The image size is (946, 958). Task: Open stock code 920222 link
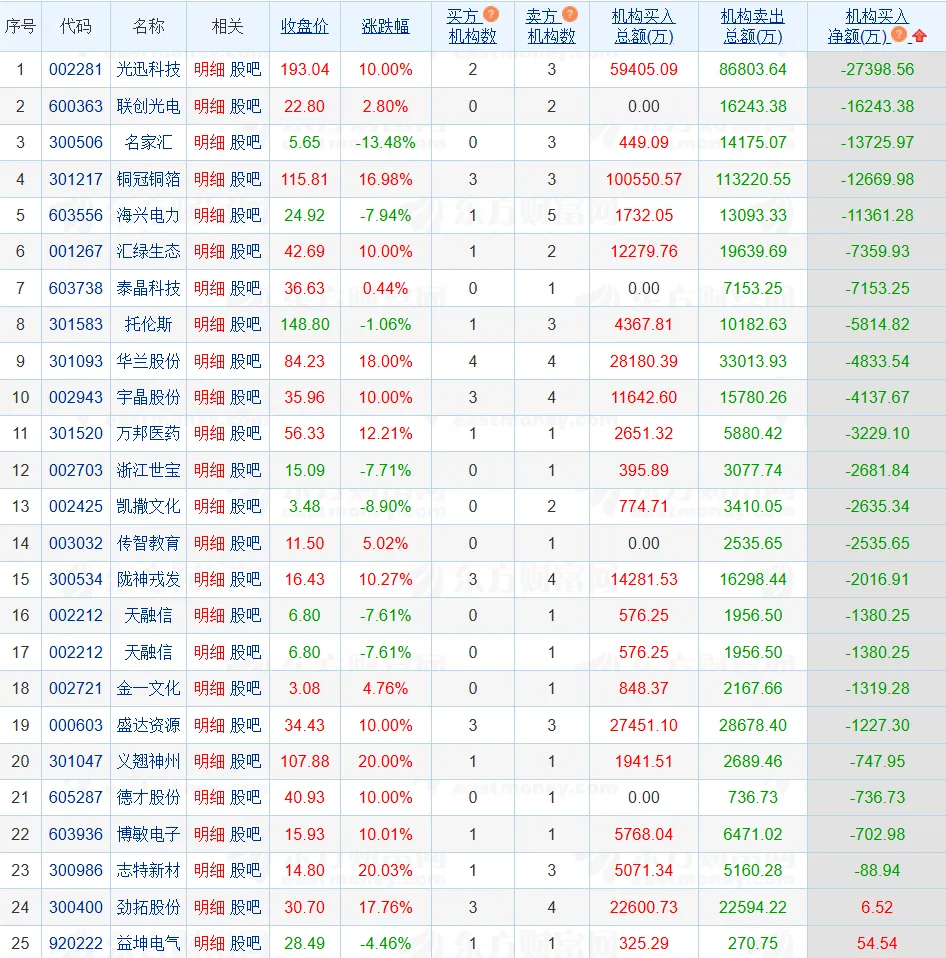[x=76, y=943]
